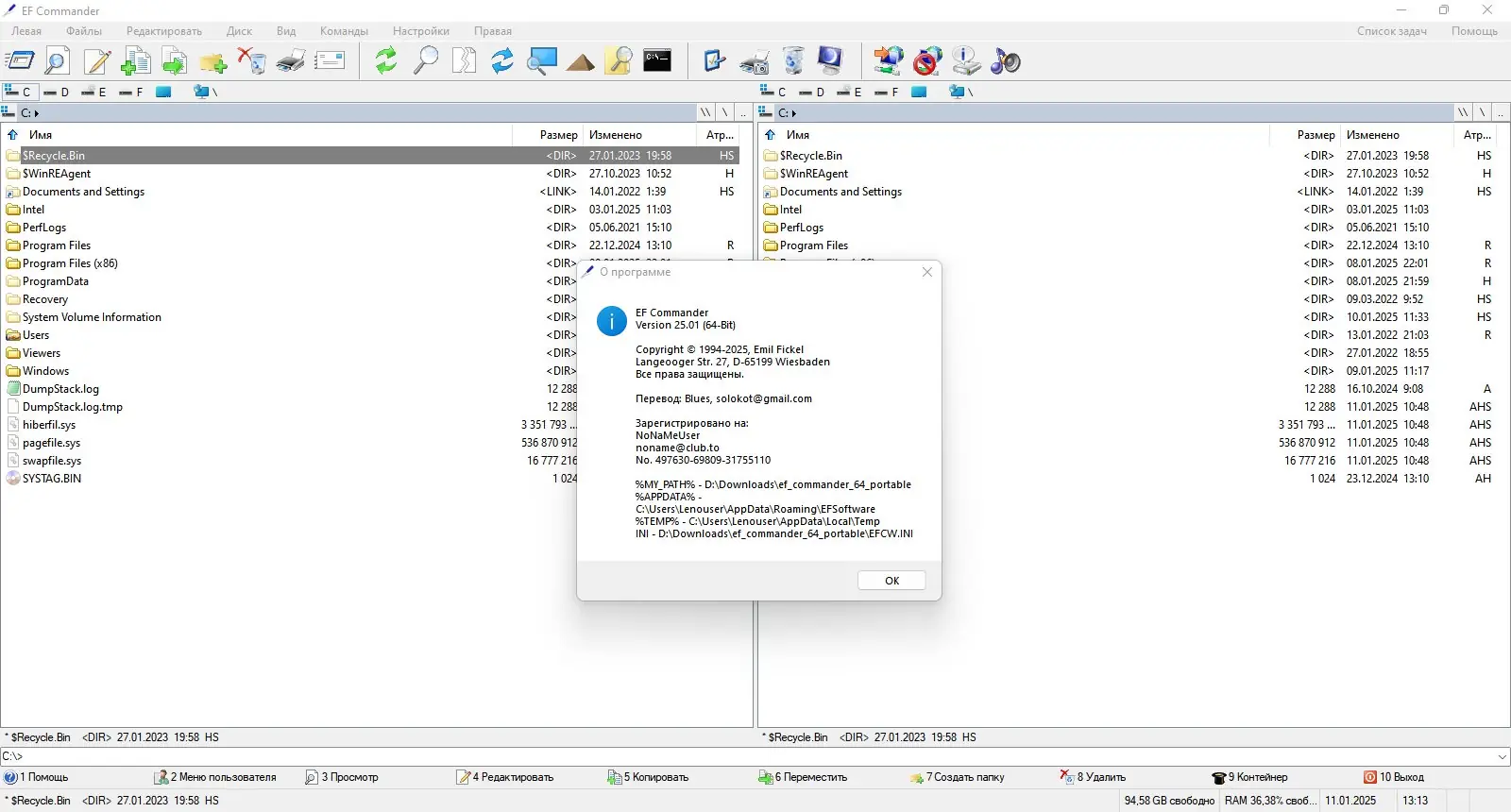
Task: Click the night-sky monitor toolbar icon
Action: [830, 61]
